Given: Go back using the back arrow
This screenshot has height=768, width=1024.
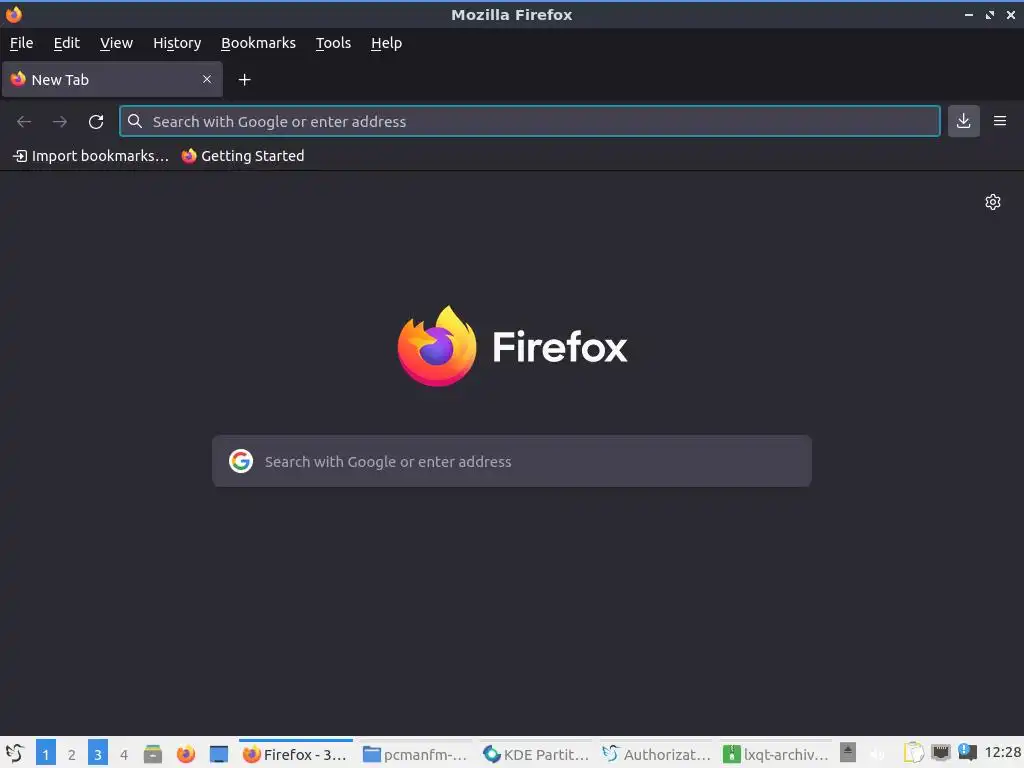Looking at the screenshot, I should 24,121.
